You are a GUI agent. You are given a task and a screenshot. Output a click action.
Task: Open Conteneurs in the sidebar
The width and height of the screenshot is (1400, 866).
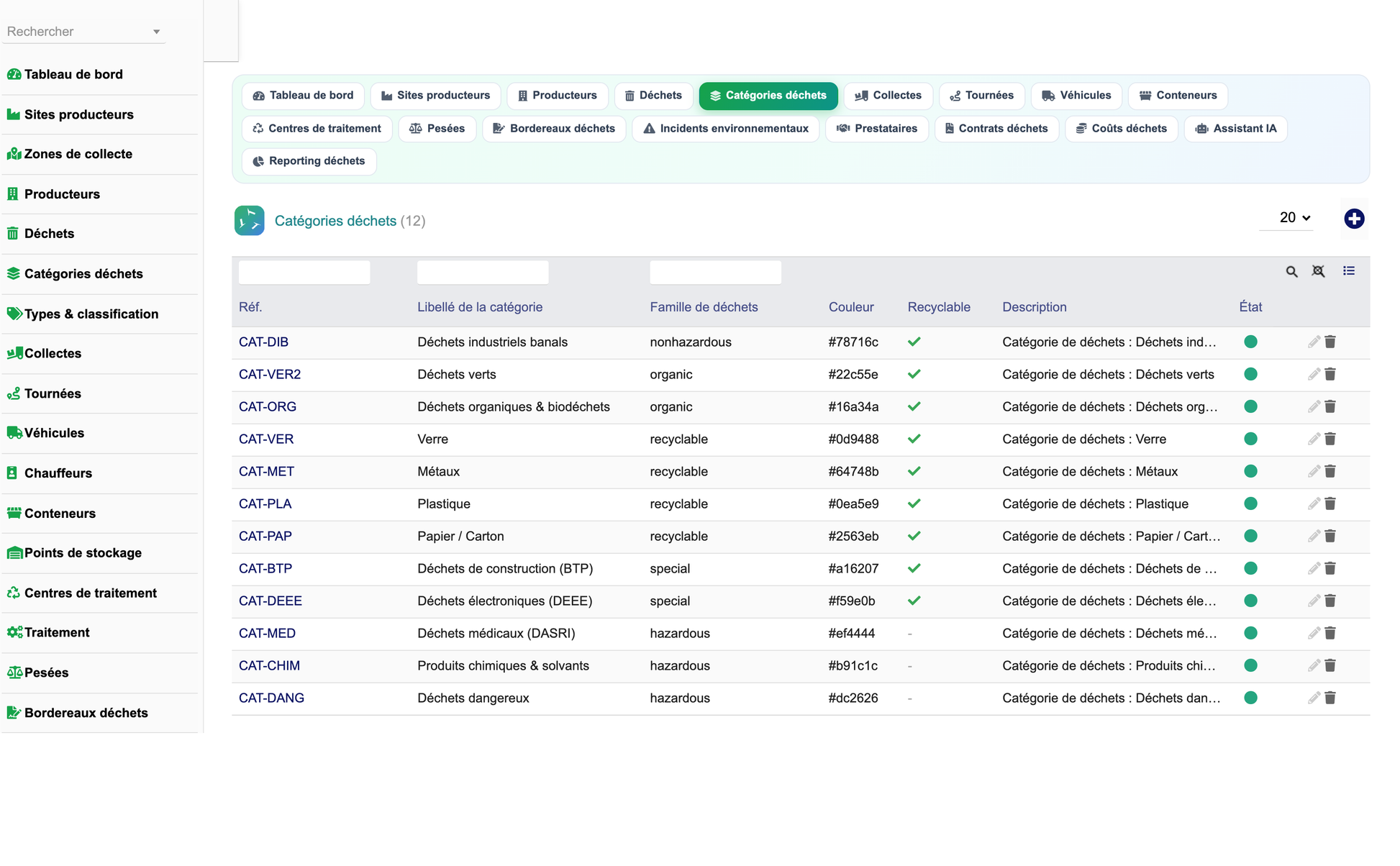click(x=60, y=514)
